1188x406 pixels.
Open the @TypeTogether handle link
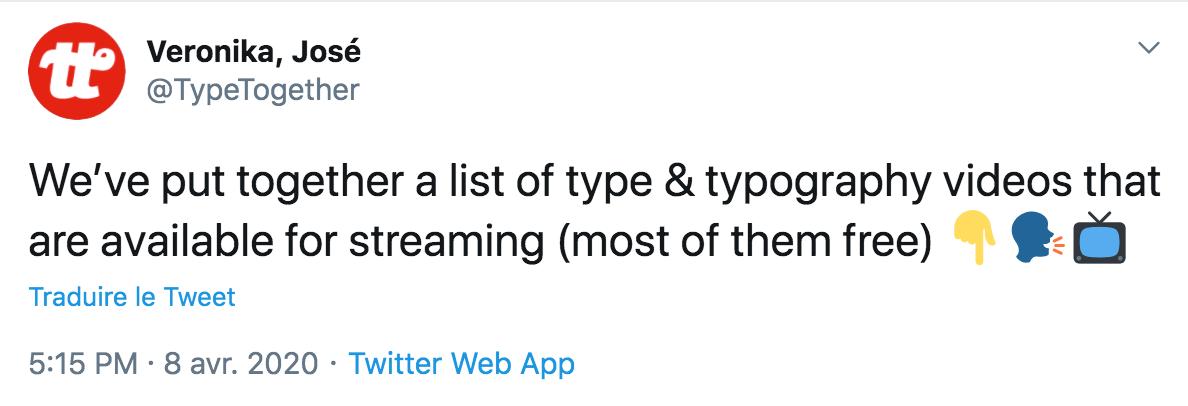point(252,90)
